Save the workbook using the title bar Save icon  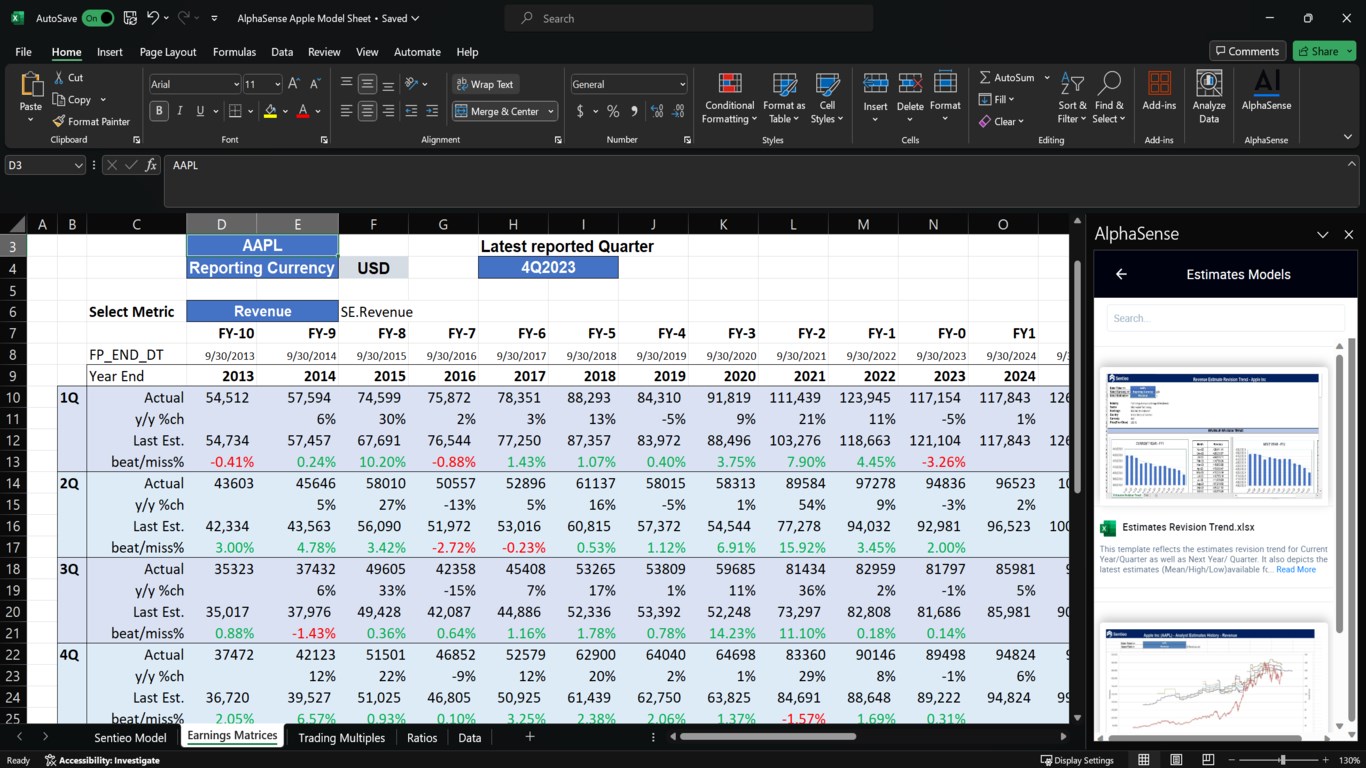[131, 18]
